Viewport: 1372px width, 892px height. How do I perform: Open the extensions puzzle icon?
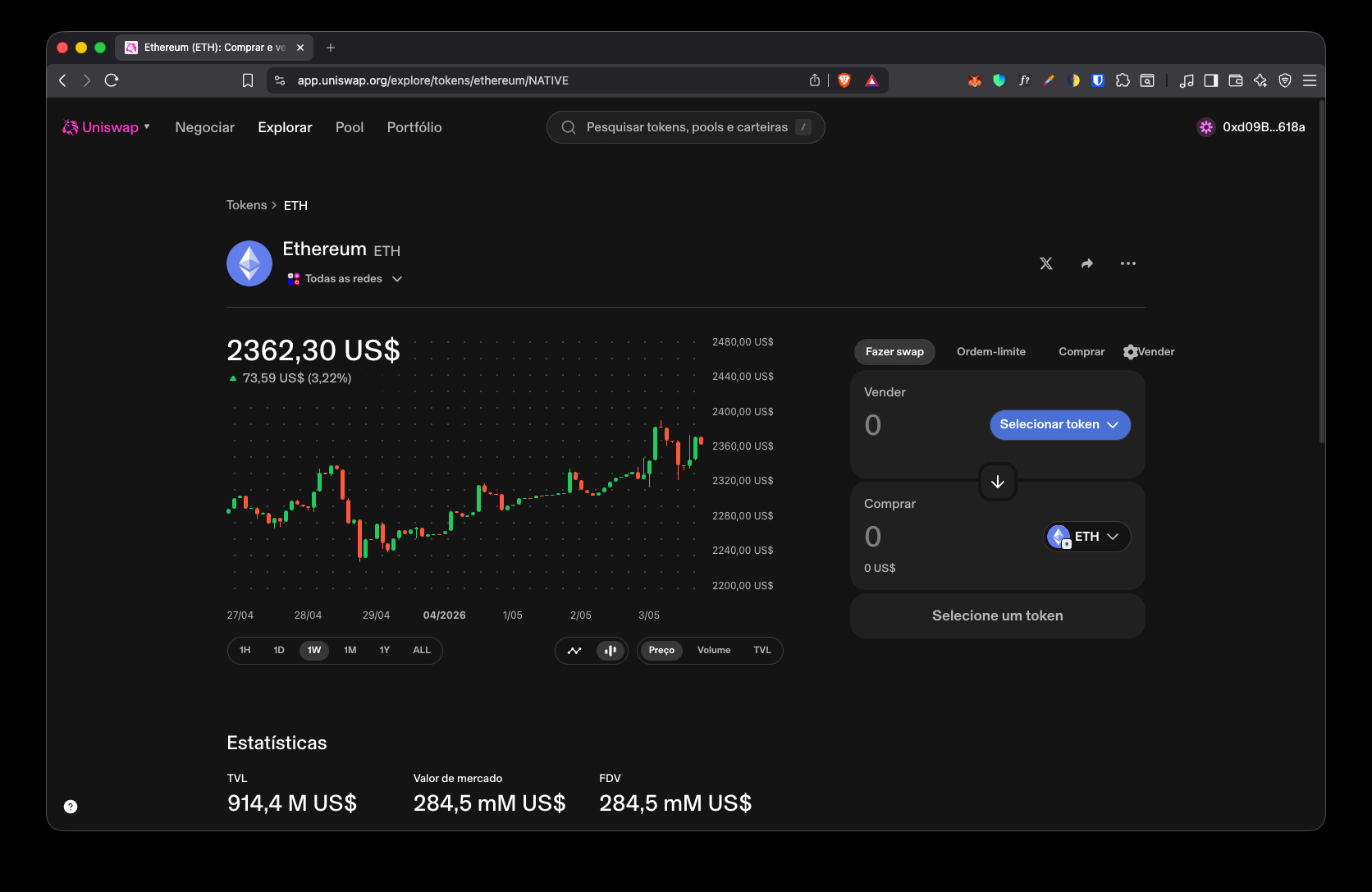pyautogui.click(x=1123, y=80)
